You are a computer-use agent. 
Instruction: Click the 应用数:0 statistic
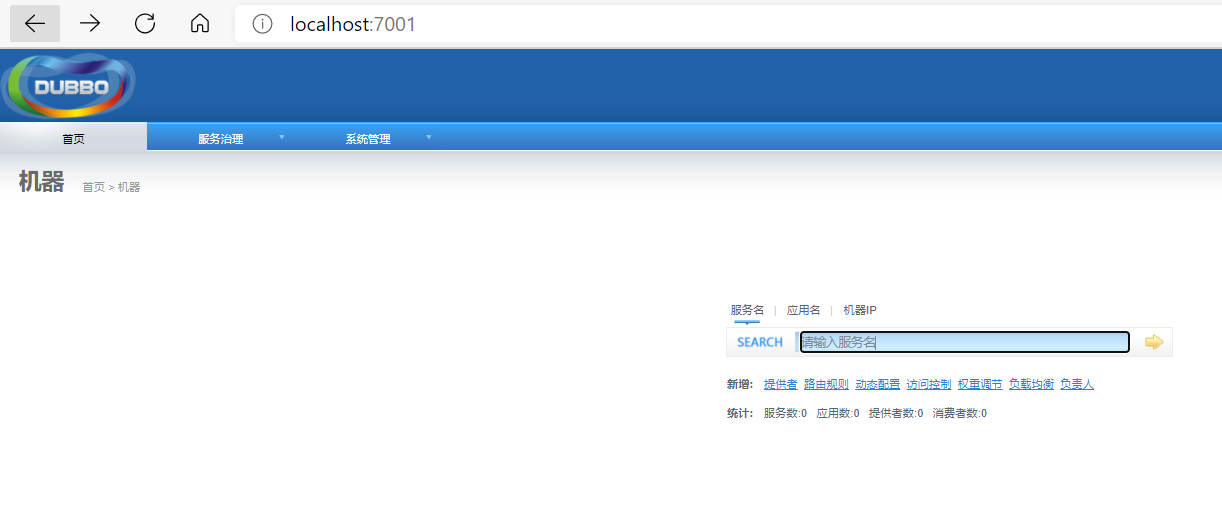838,413
